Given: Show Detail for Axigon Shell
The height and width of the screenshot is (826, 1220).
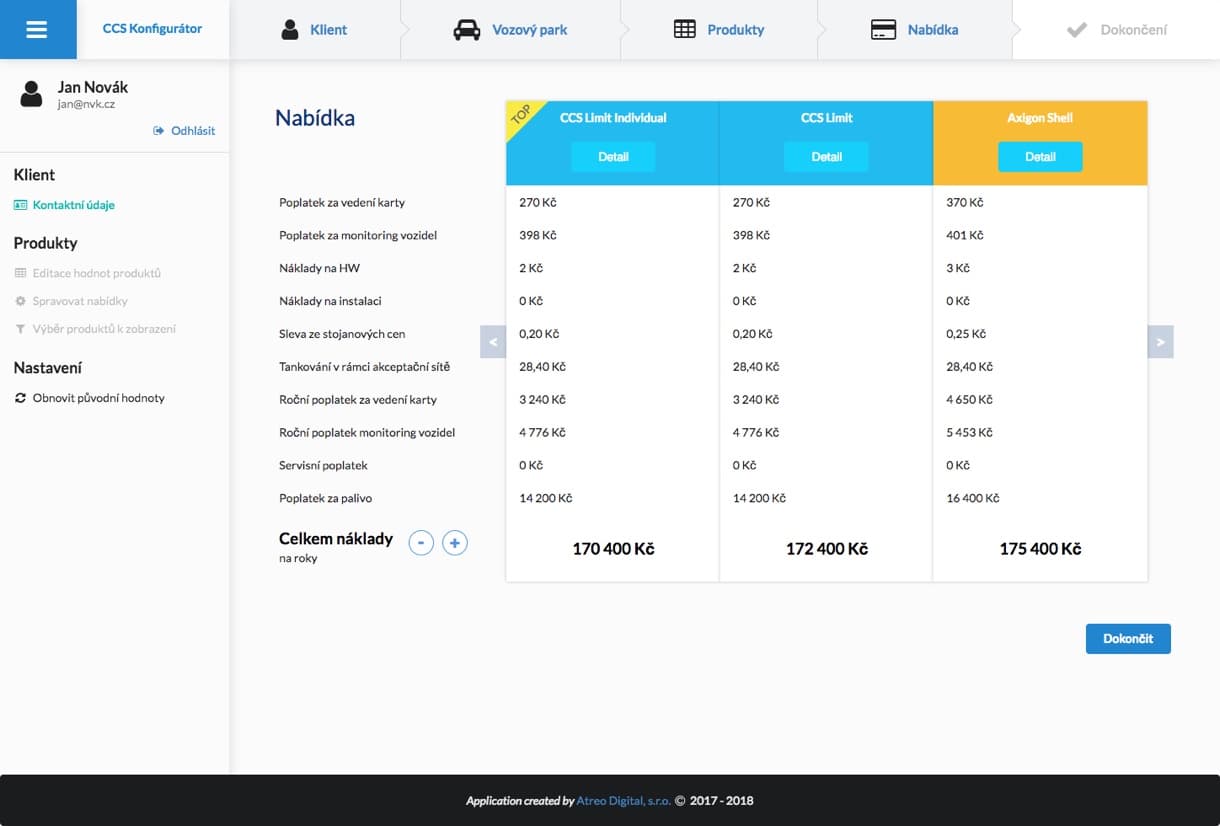Looking at the screenshot, I should point(1040,157).
